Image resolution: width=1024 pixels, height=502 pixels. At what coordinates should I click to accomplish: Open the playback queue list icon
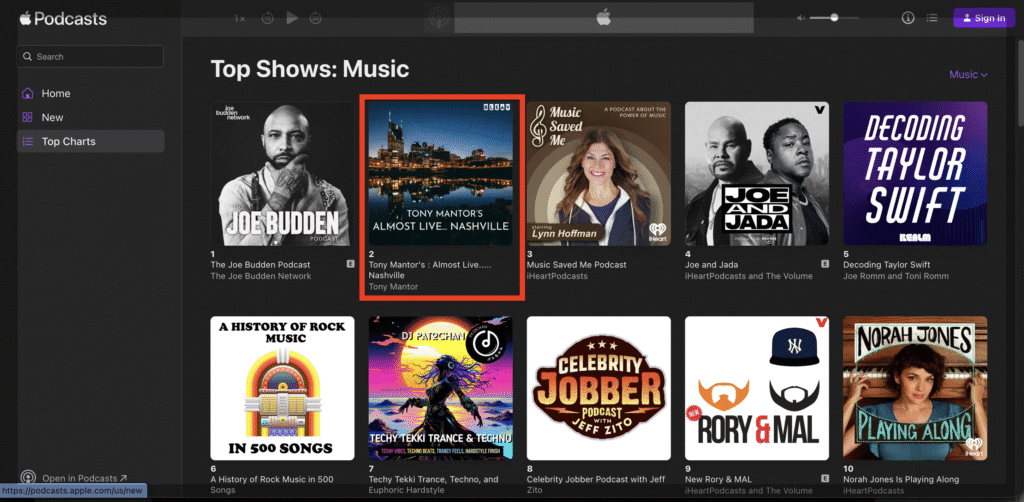932,18
